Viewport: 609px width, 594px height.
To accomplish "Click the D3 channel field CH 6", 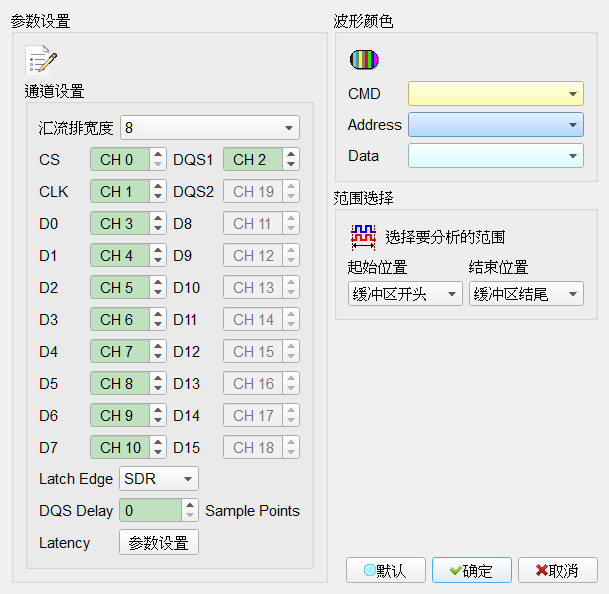I will [x=120, y=319].
